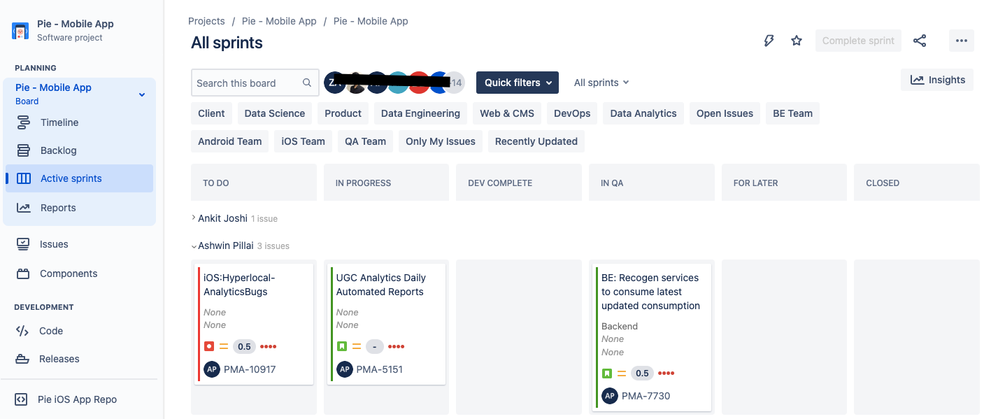Click the Components sidebar icon
Screen dimensions: 998x419
pyautogui.click(x=23, y=274)
